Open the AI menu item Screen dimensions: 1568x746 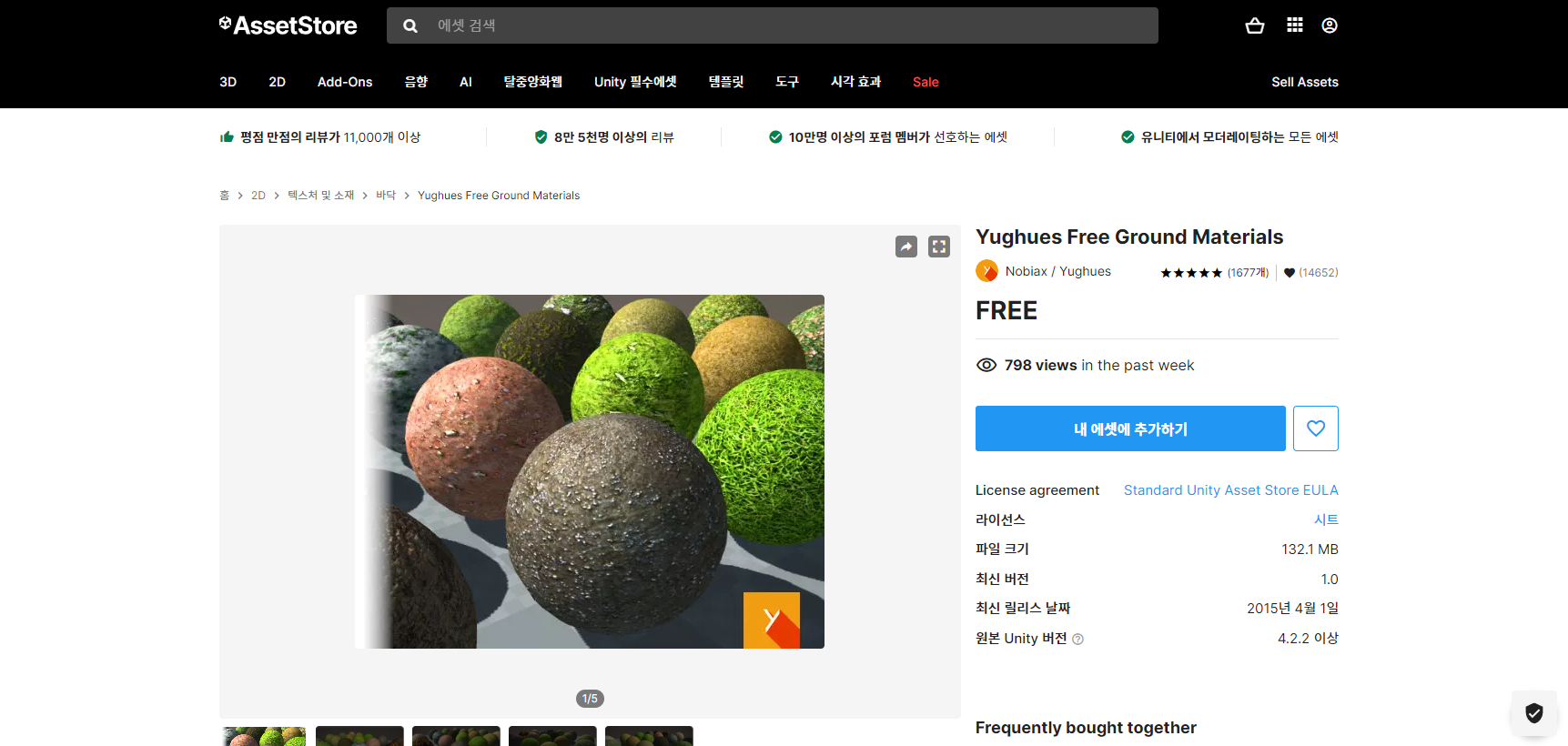[x=466, y=82]
